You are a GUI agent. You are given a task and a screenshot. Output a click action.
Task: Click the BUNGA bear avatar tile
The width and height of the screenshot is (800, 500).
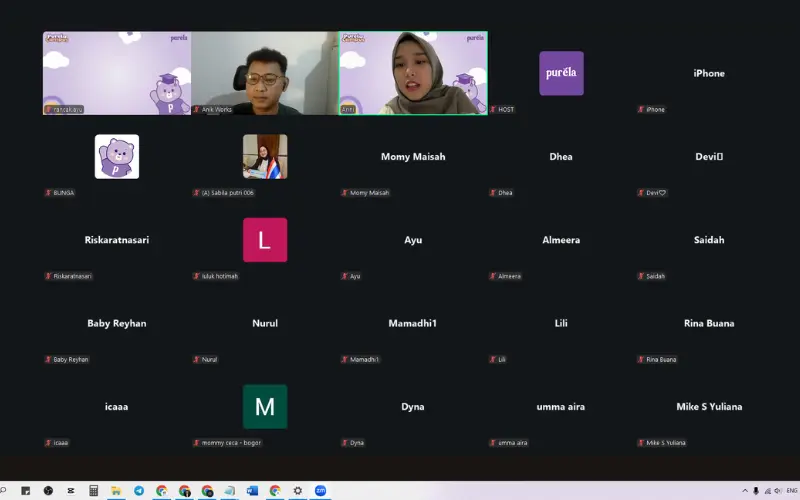(x=117, y=156)
